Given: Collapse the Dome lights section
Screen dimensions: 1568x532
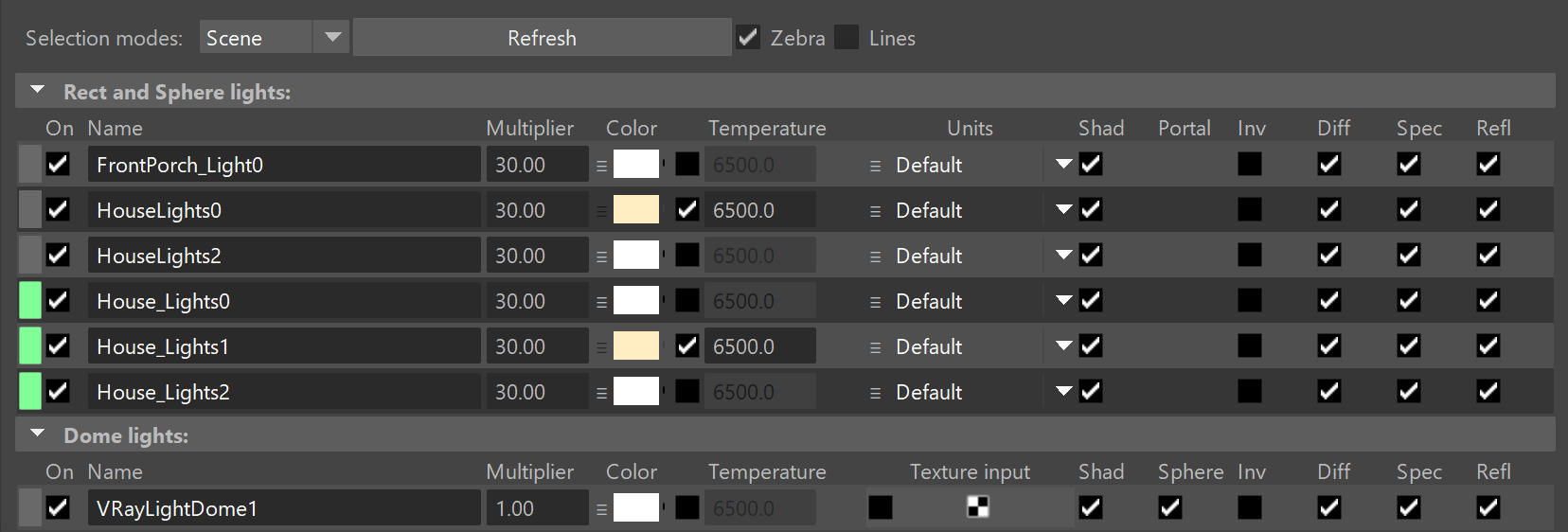Looking at the screenshot, I should (x=38, y=434).
